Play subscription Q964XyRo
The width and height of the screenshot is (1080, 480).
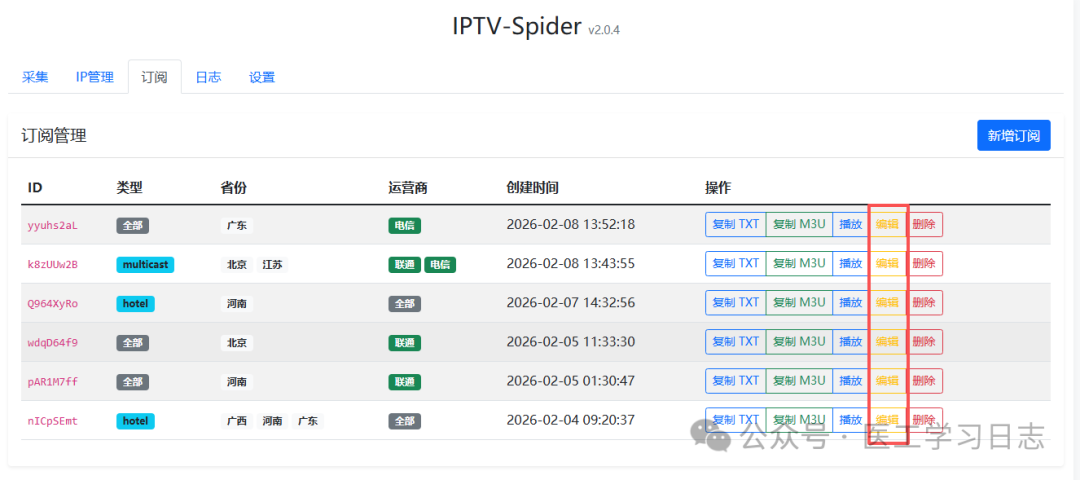point(851,302)
